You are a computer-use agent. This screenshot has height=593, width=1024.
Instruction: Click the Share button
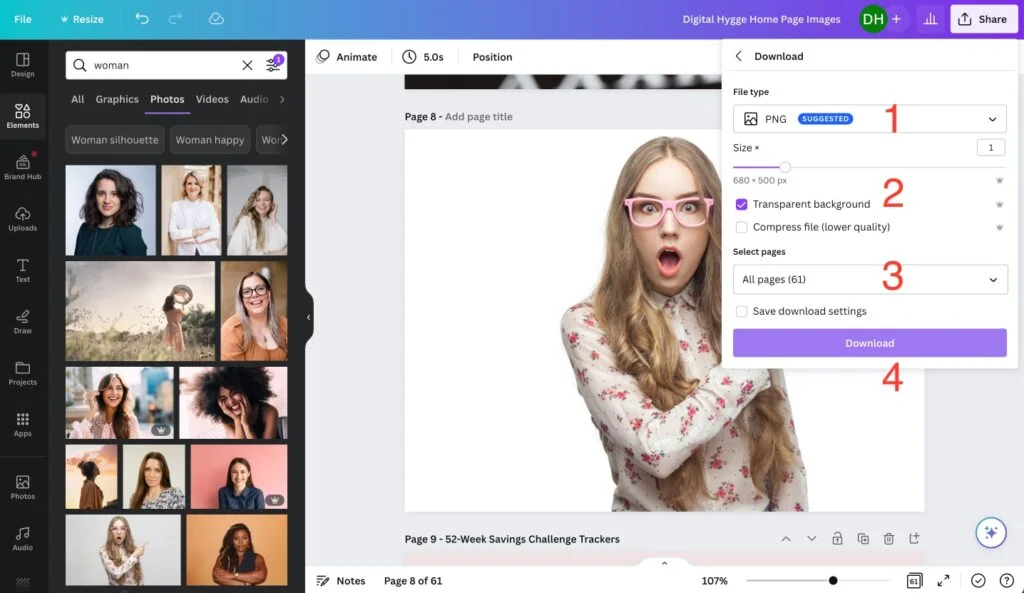click(x=983, y=19)
